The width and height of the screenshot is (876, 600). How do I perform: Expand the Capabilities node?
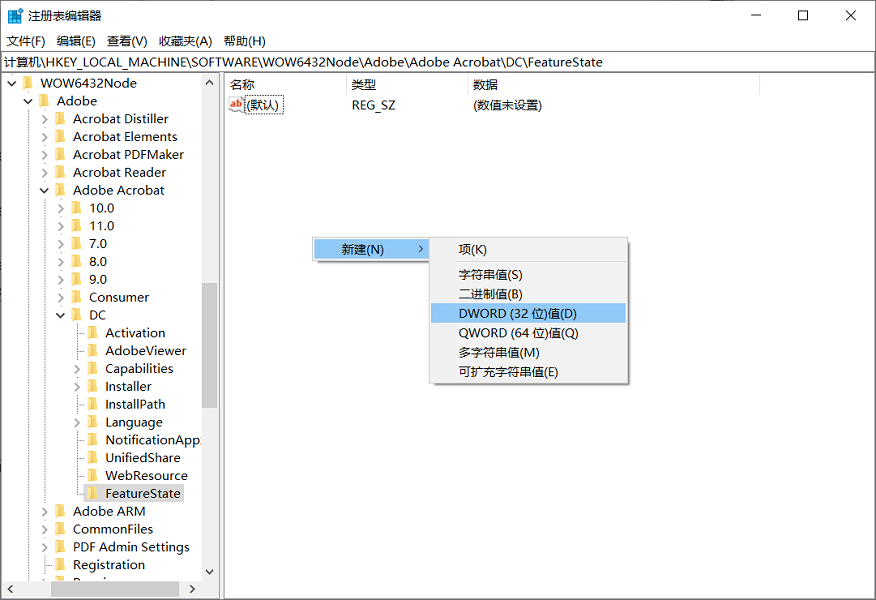pyautogui.click(x=77, y=369)
